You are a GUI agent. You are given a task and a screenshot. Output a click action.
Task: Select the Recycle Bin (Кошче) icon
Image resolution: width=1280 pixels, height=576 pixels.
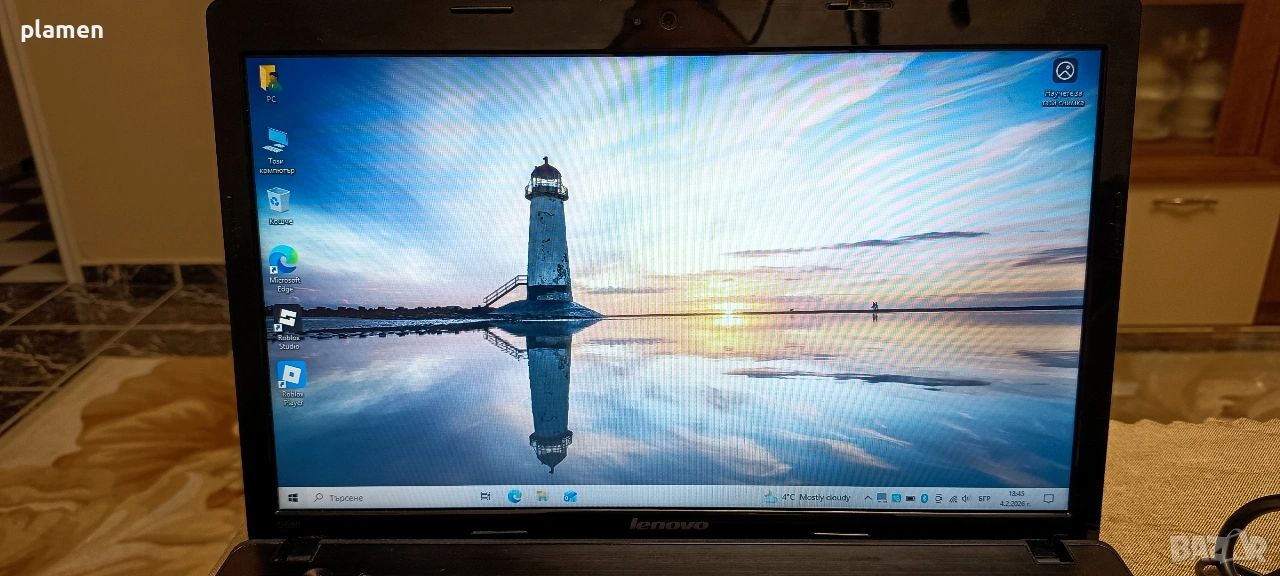[x=279, y=200]
